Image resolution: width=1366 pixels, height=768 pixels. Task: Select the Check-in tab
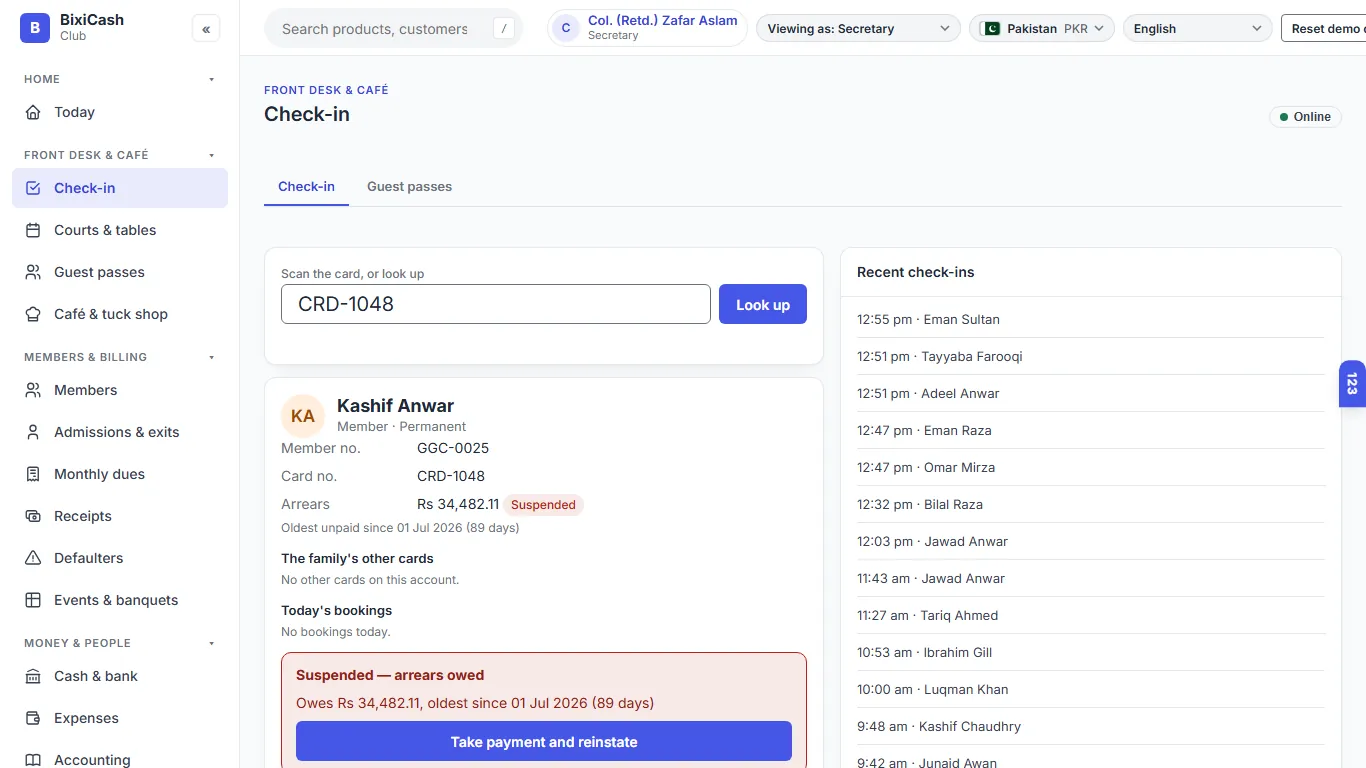(x=306, y=186)
